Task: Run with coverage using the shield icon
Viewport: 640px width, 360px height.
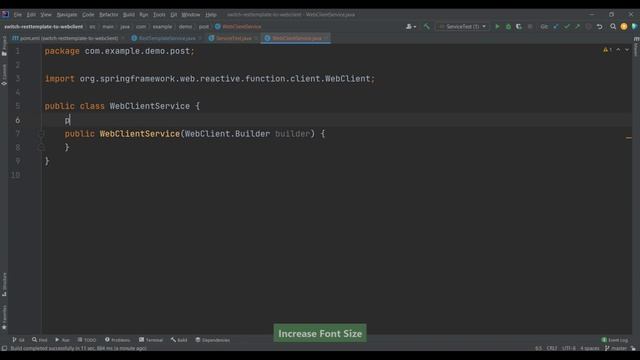Action: 519,27
